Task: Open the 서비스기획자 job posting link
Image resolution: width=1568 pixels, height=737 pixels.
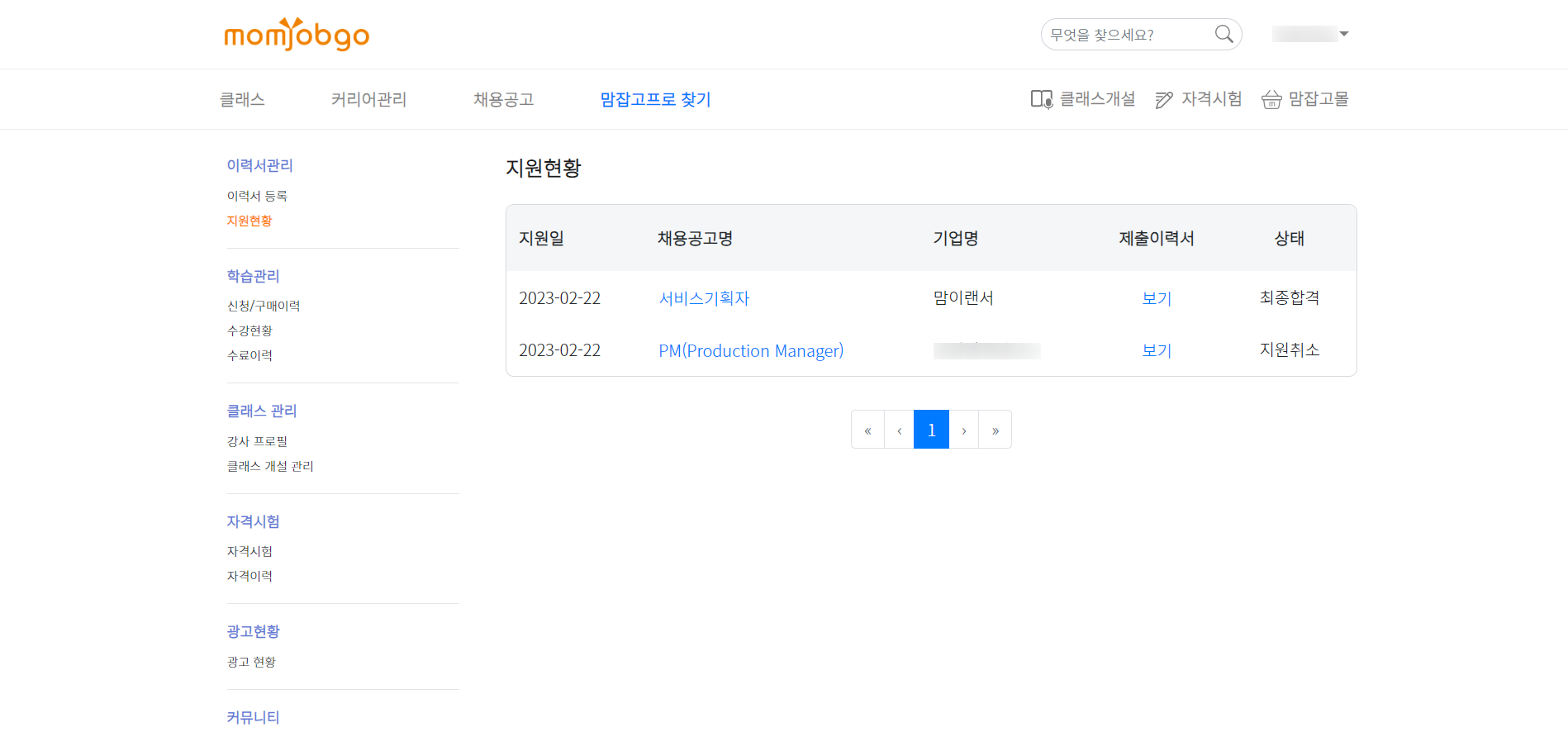Action: coord(704,298)
